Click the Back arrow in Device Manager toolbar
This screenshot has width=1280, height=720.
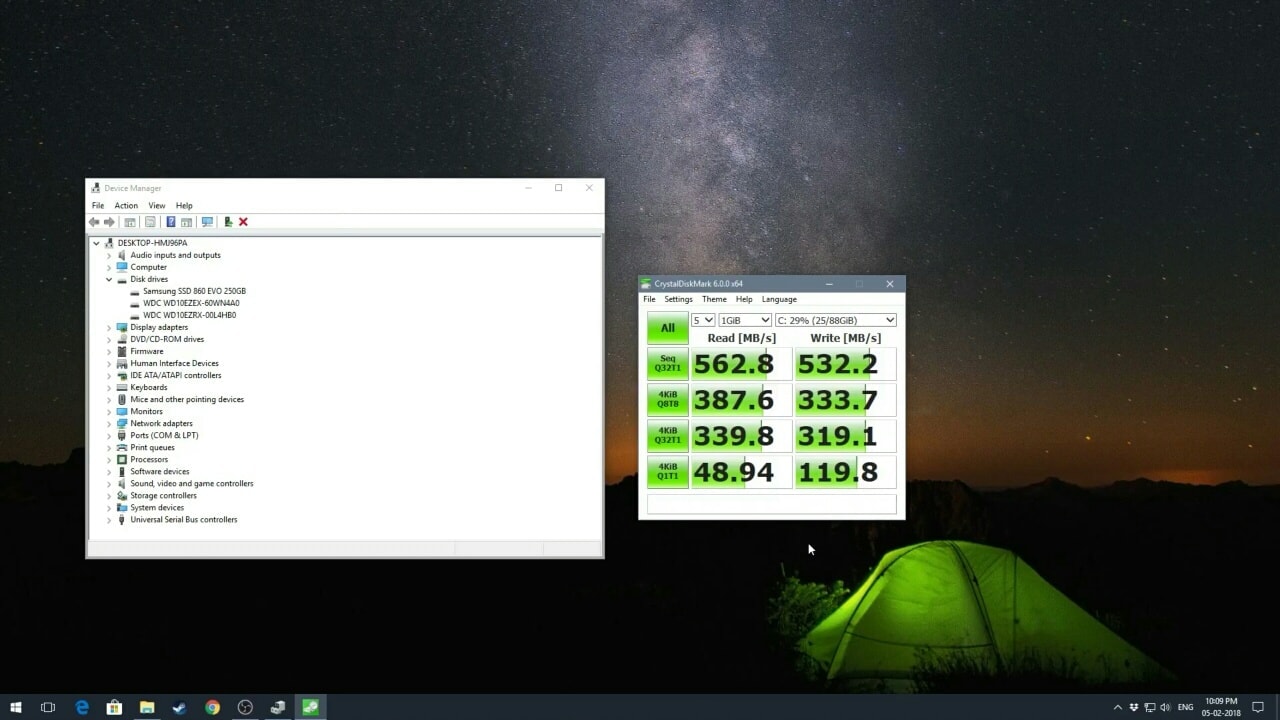(x=94, y=222)
